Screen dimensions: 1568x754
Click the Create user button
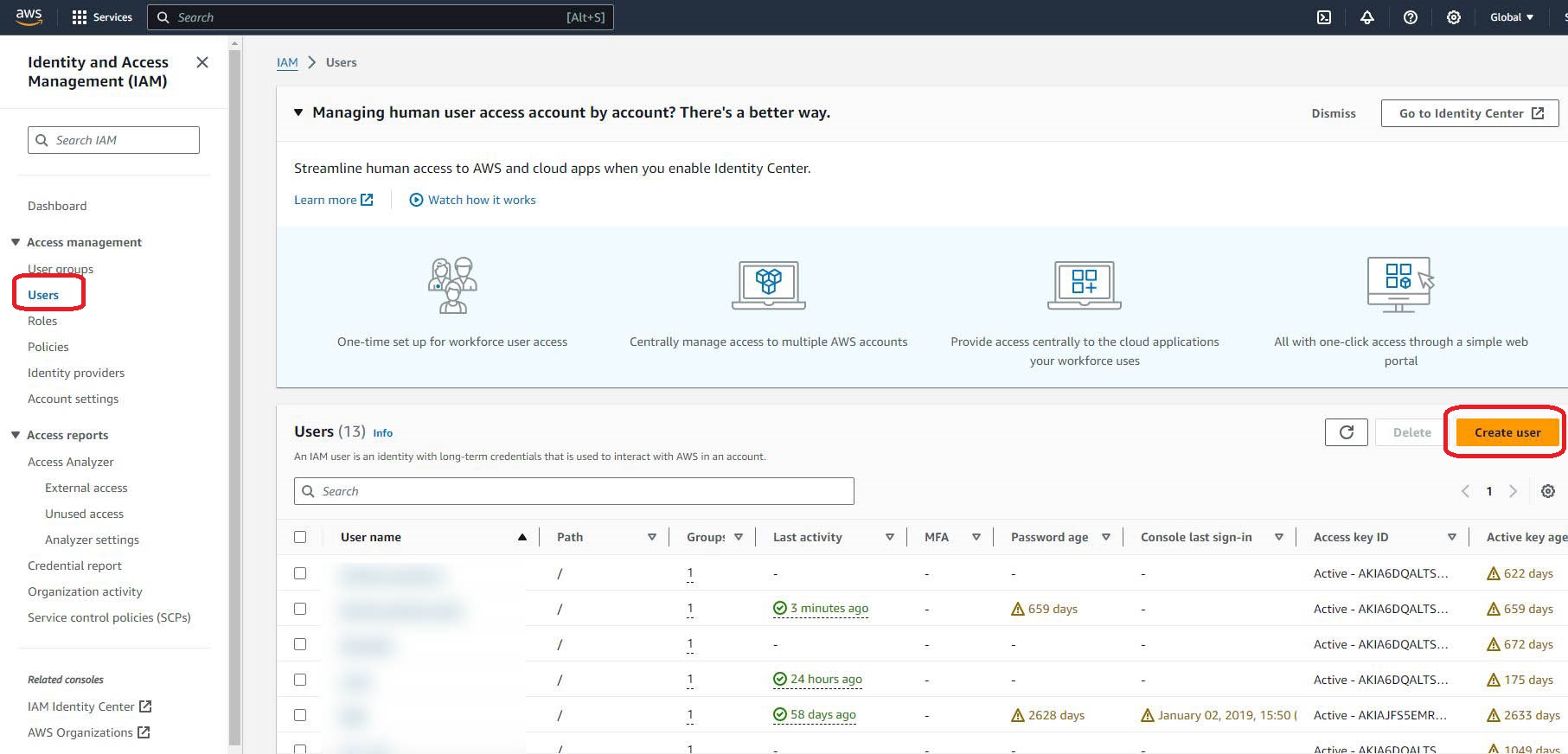coord(1507,432)
